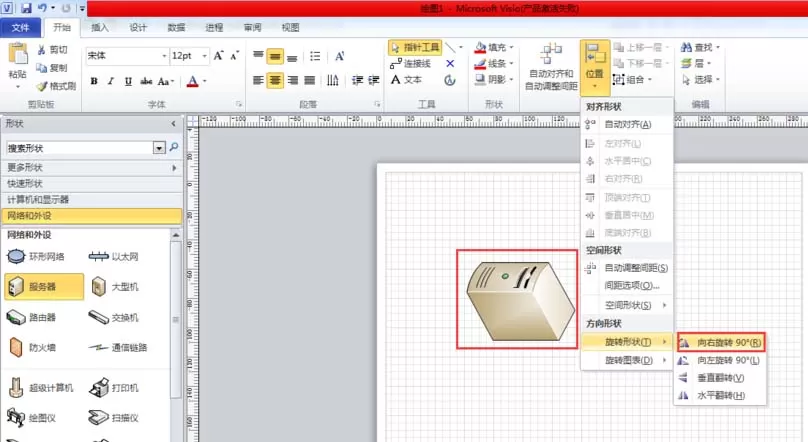Select the Router 路由器 shape
The image size is (808, 442).
(31, 317)
